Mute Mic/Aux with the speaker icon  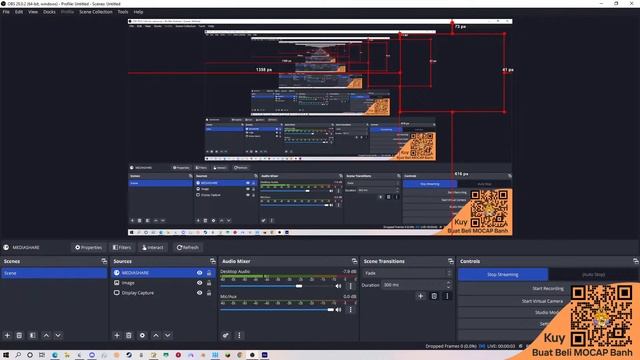point(338,310)
